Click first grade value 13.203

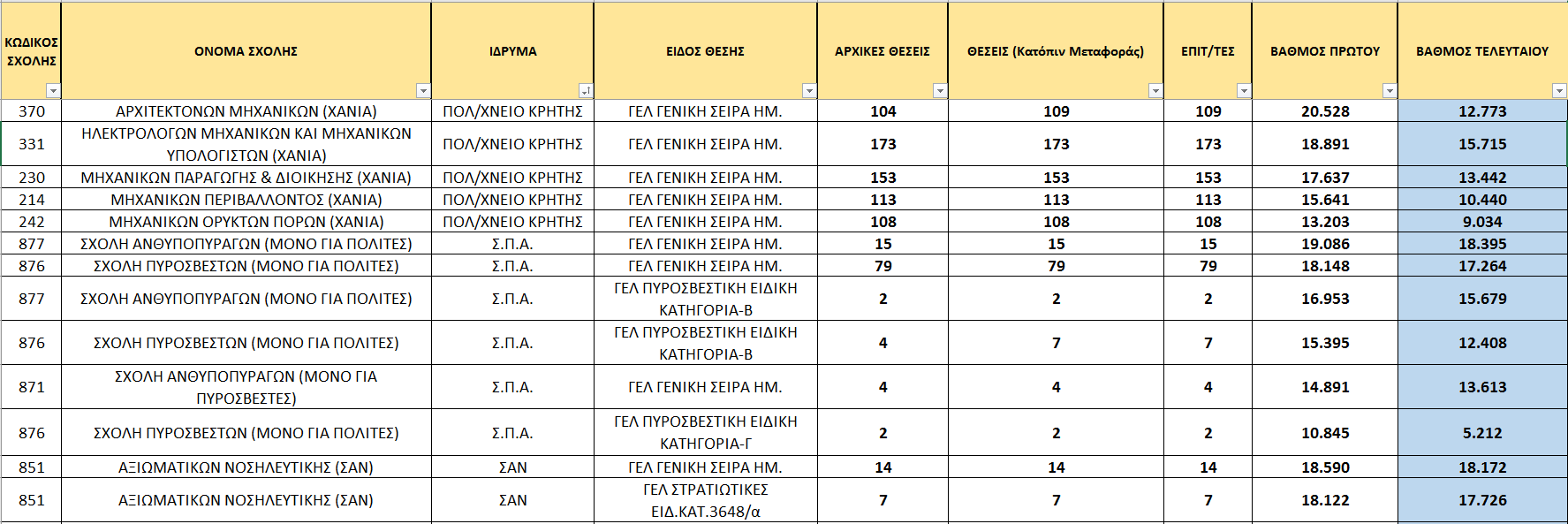pos(1325,222)
